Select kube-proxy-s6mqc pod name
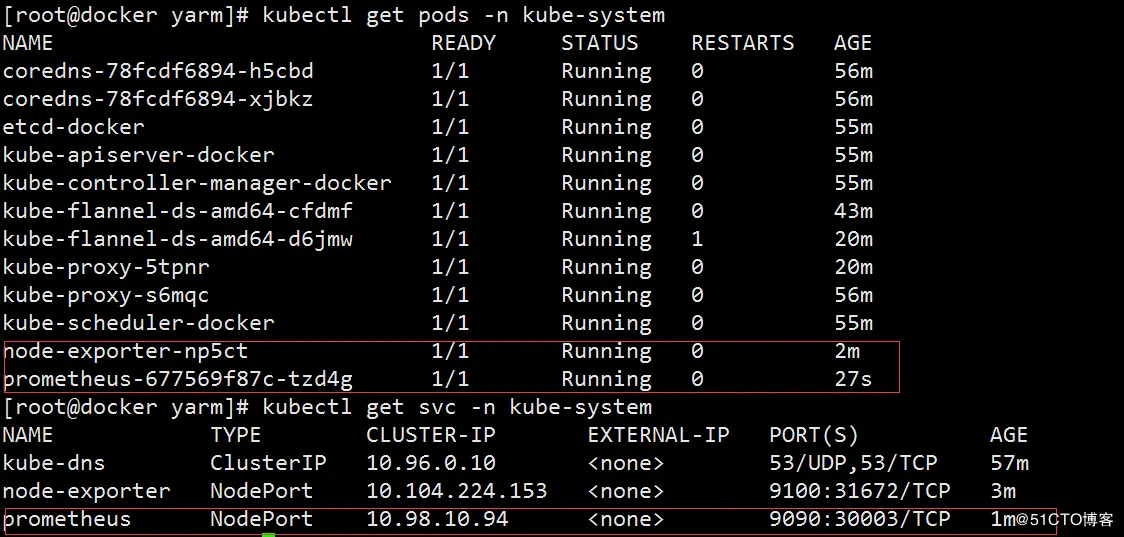Image resolution: width=1124 pixels, height=537 pixels. [x=106, y=295]
